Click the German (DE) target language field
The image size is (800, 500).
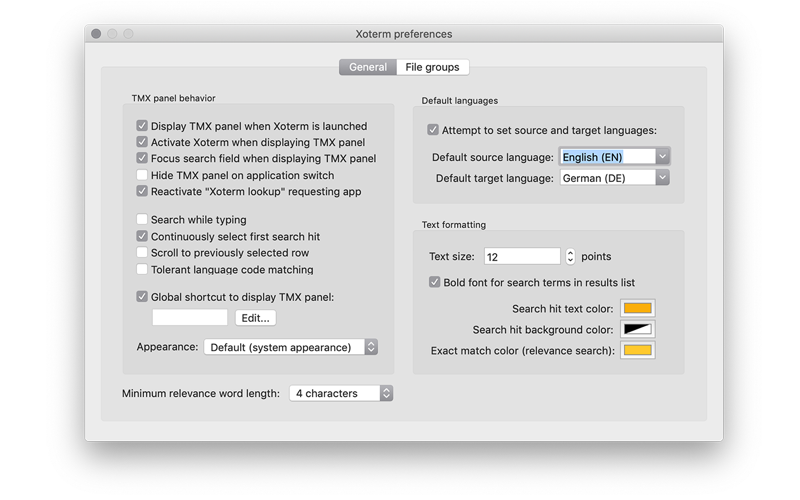point(608,178)
